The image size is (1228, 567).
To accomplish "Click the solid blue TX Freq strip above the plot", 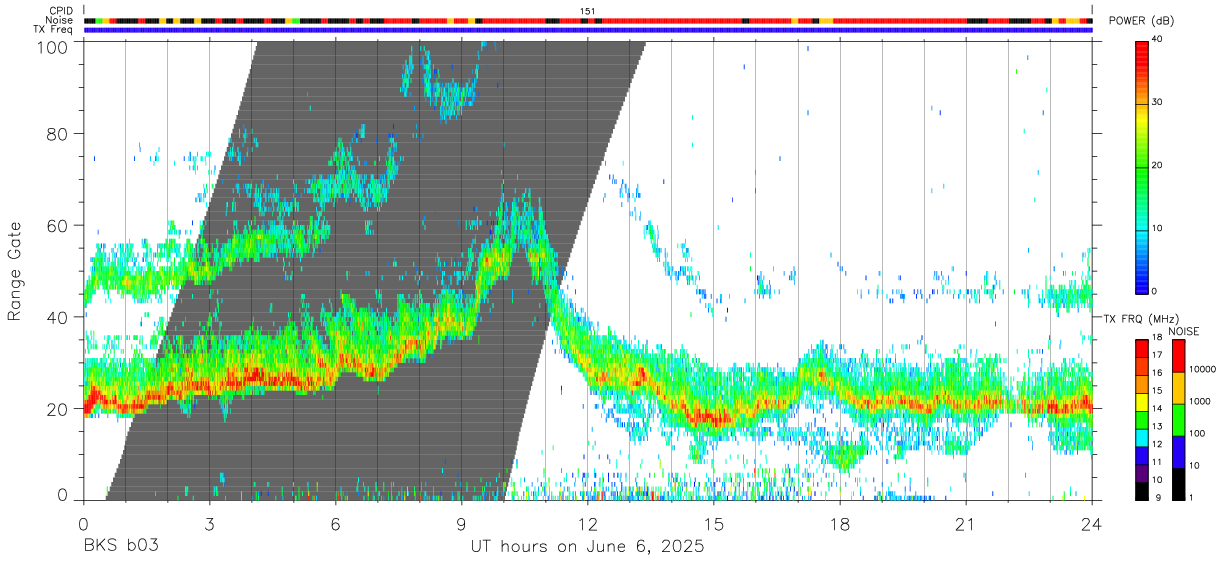I will 588,30.
